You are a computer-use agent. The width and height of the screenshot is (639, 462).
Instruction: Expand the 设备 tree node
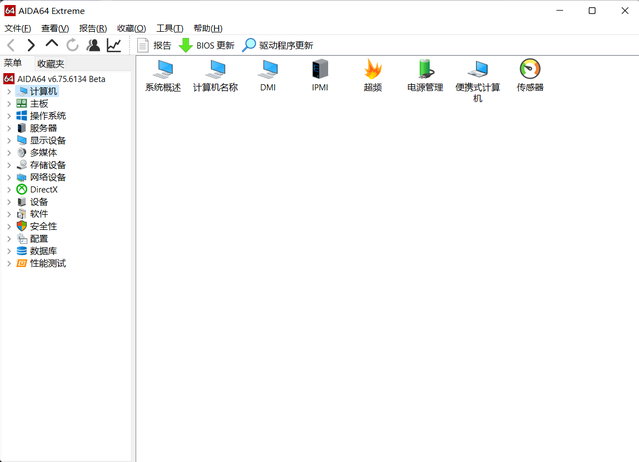pyautogui.click(x=9, y=202)
